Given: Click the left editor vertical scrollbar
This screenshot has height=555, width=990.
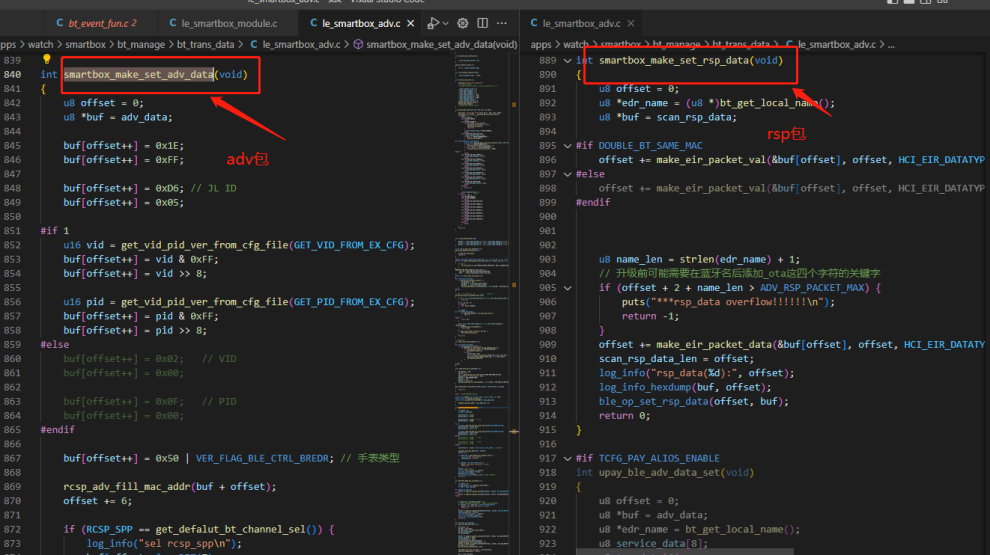Looking at the screenshot, I should tap(514, 303).
